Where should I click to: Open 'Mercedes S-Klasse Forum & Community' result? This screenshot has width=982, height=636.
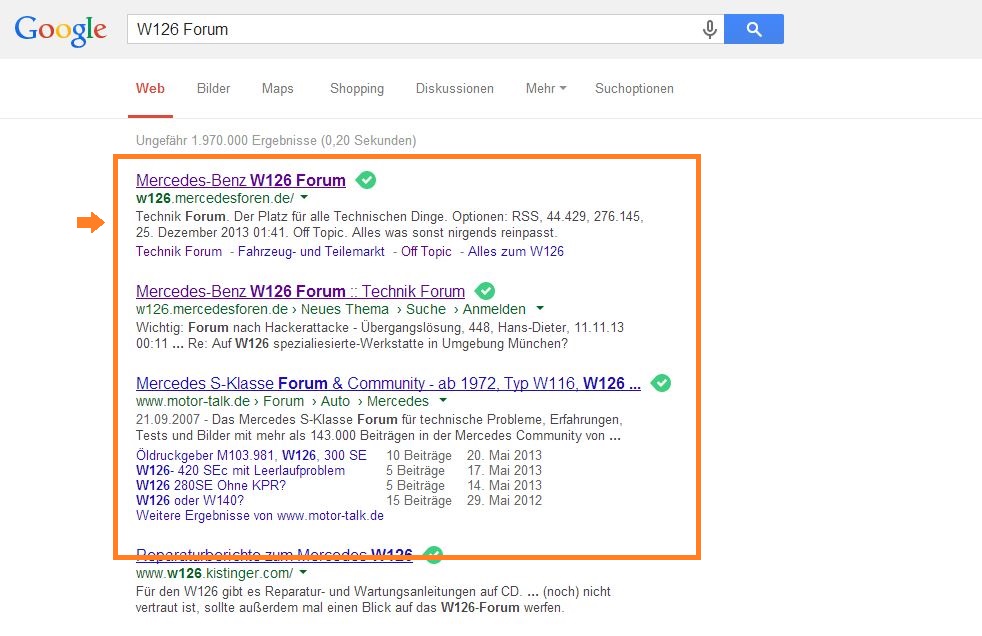(x=388, y=383)
